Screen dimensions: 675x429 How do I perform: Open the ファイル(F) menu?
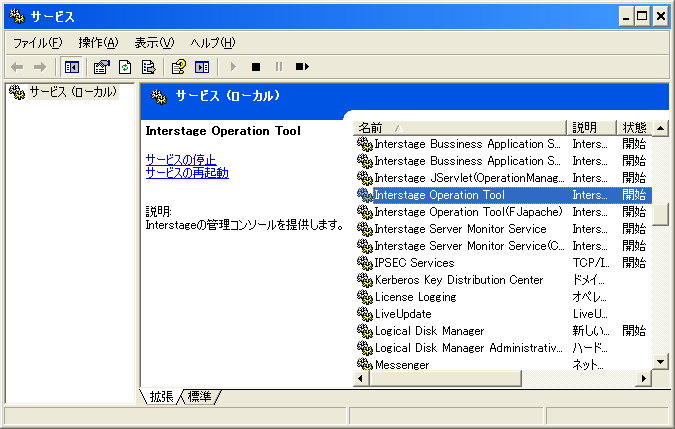click(38, 43)
